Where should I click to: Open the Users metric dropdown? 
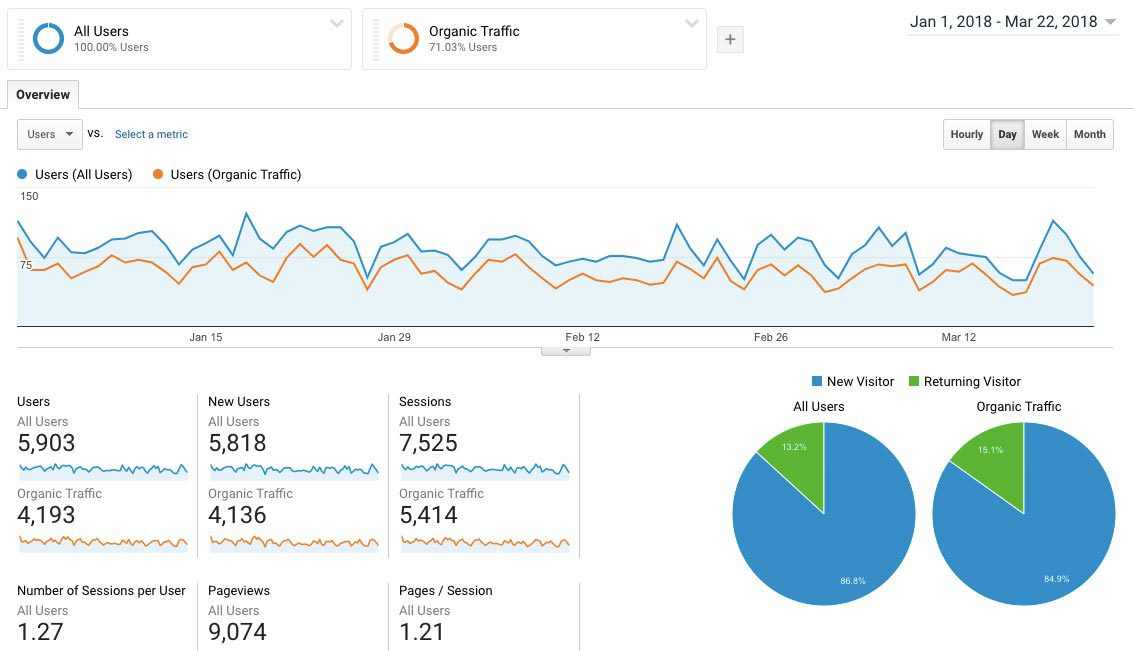tap(50, 135)
